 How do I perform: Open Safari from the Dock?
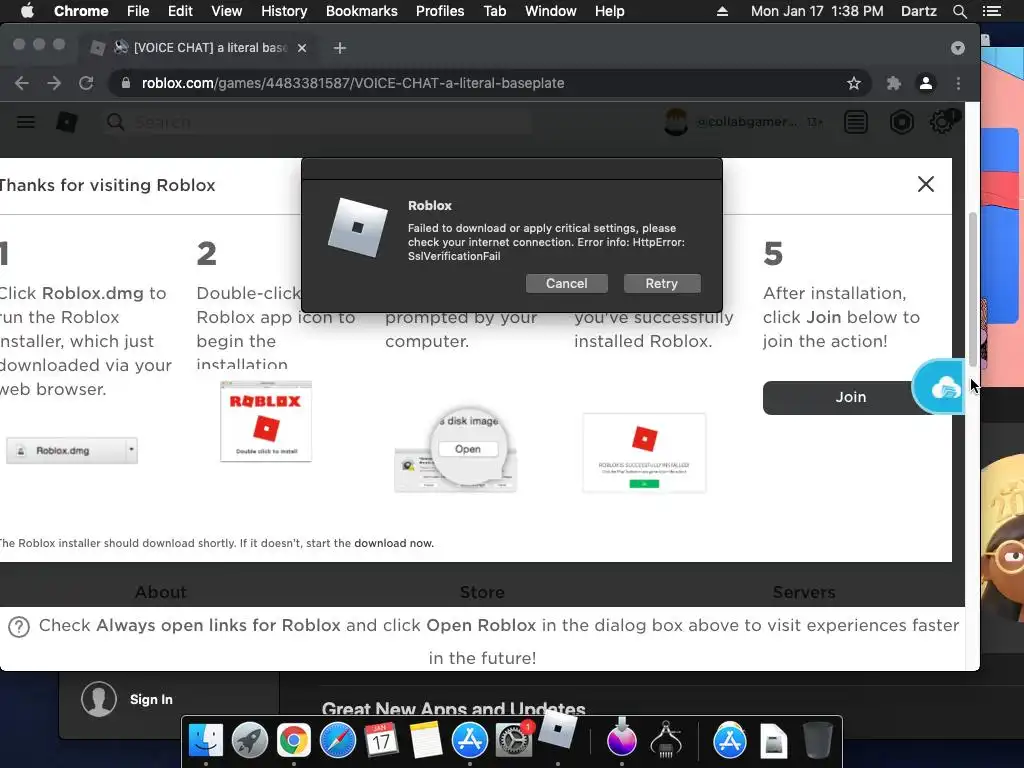(x=338, y=741)
